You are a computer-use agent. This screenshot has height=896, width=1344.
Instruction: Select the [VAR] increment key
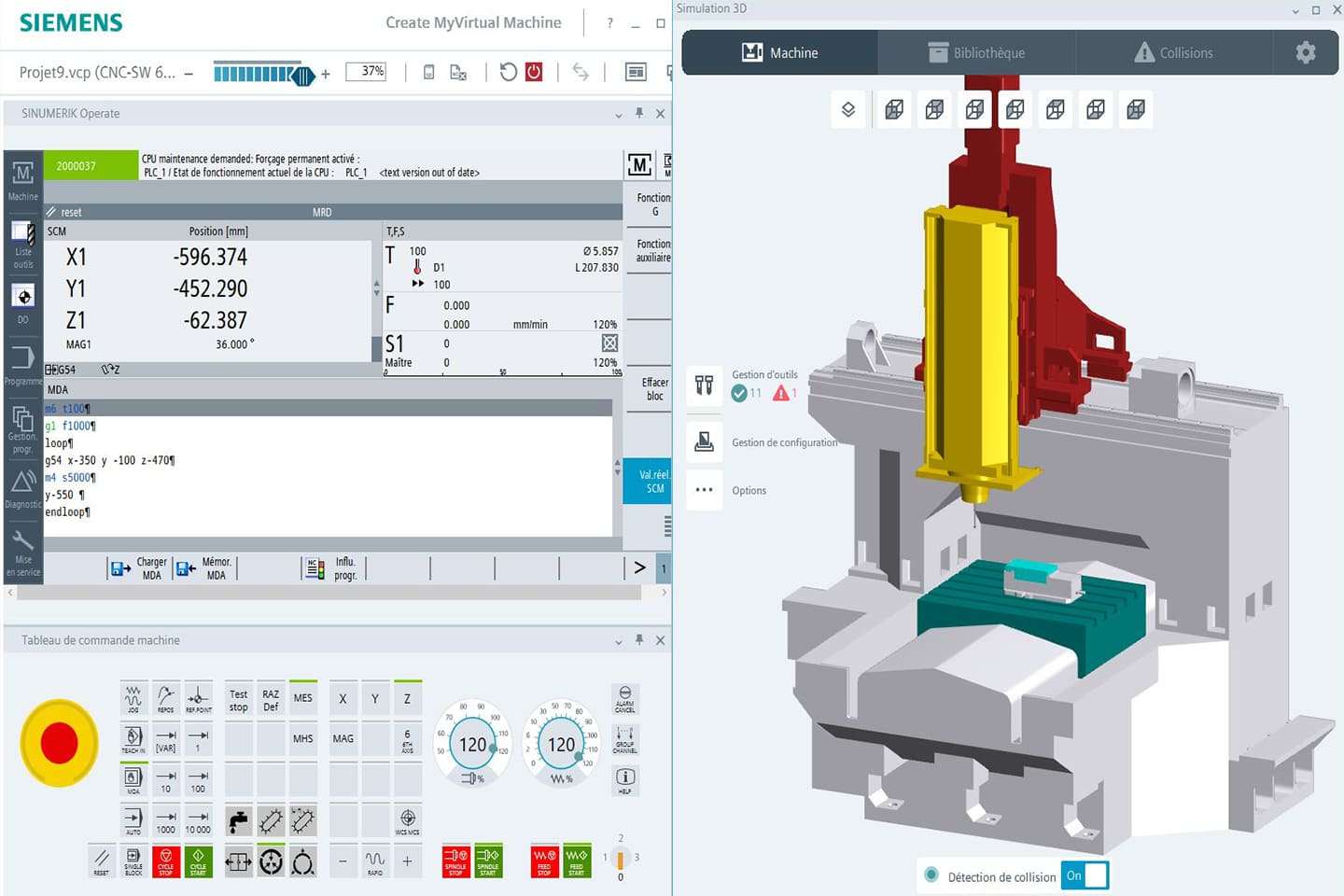click(166, 739)
